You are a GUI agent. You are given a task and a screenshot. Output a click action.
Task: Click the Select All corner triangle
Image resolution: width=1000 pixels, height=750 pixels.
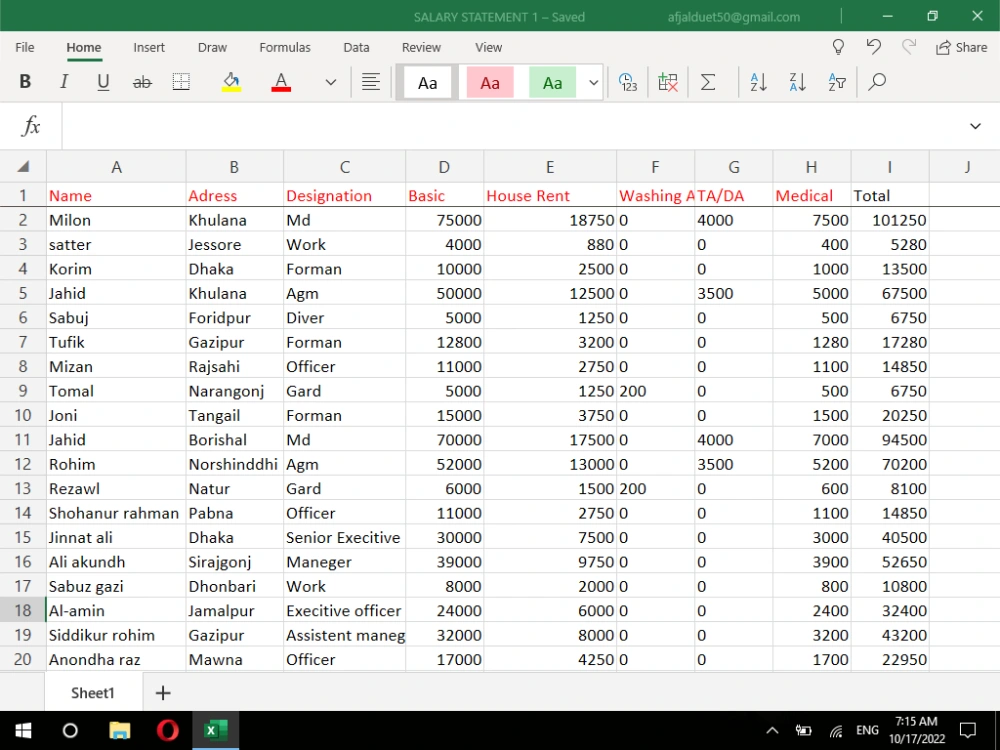[x=23, y=166]
